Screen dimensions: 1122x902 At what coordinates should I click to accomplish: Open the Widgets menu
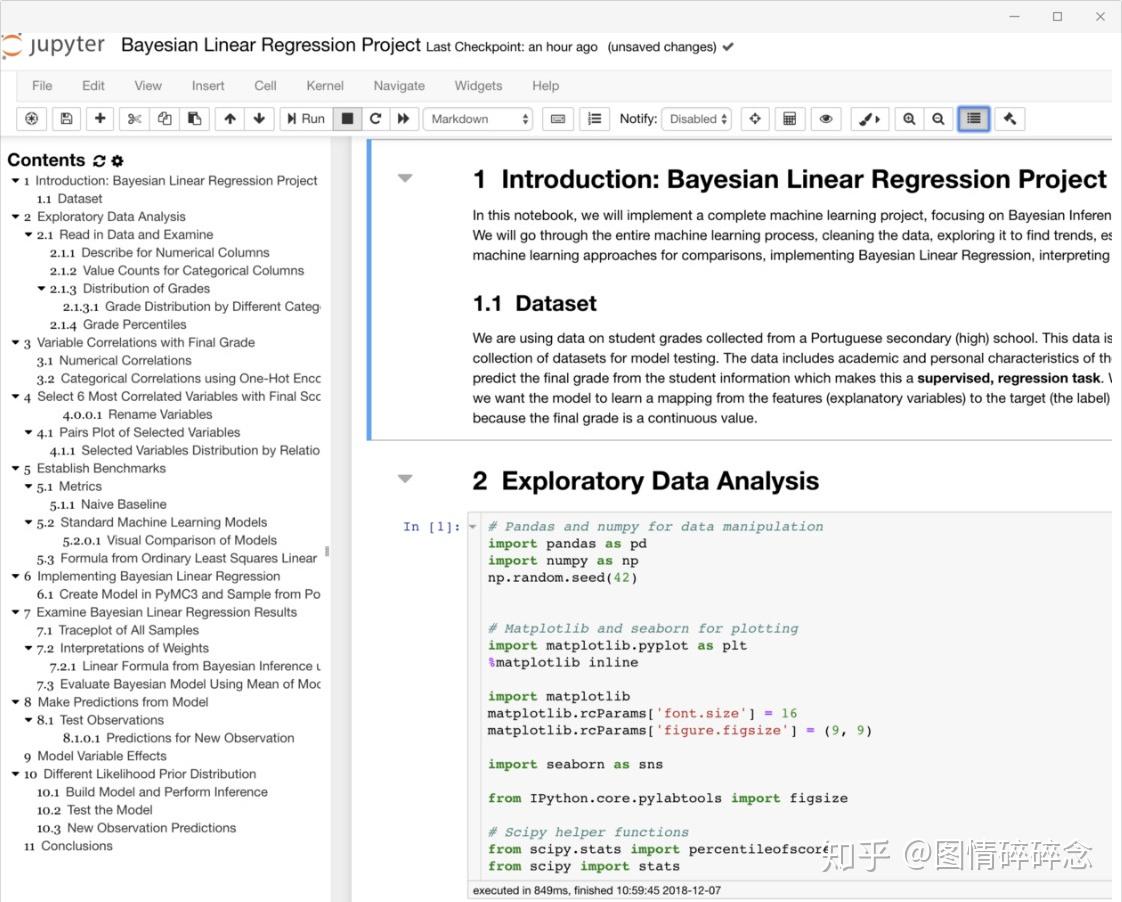point(478,86)
